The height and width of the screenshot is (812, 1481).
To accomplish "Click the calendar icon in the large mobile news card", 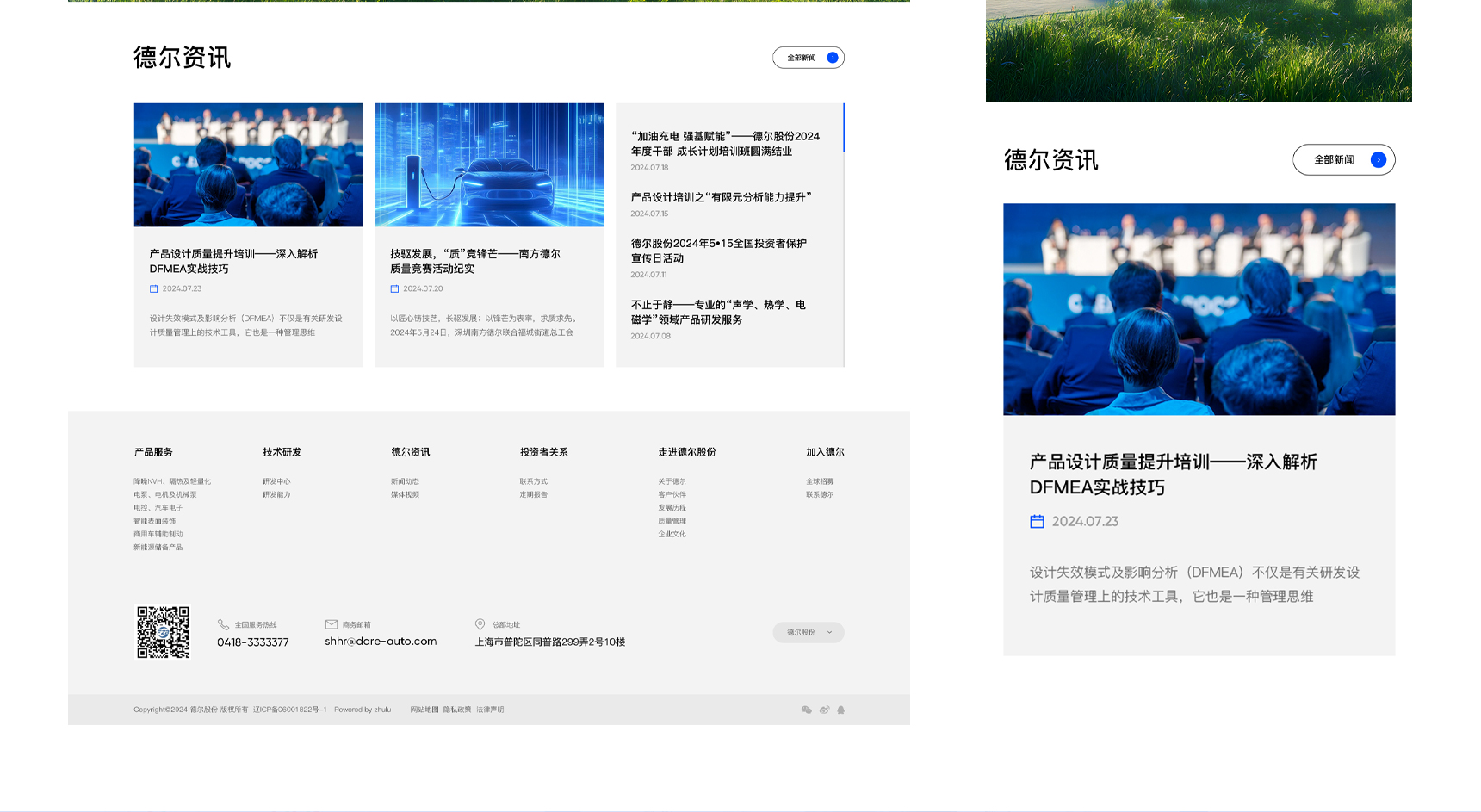I will [1037, 521].
